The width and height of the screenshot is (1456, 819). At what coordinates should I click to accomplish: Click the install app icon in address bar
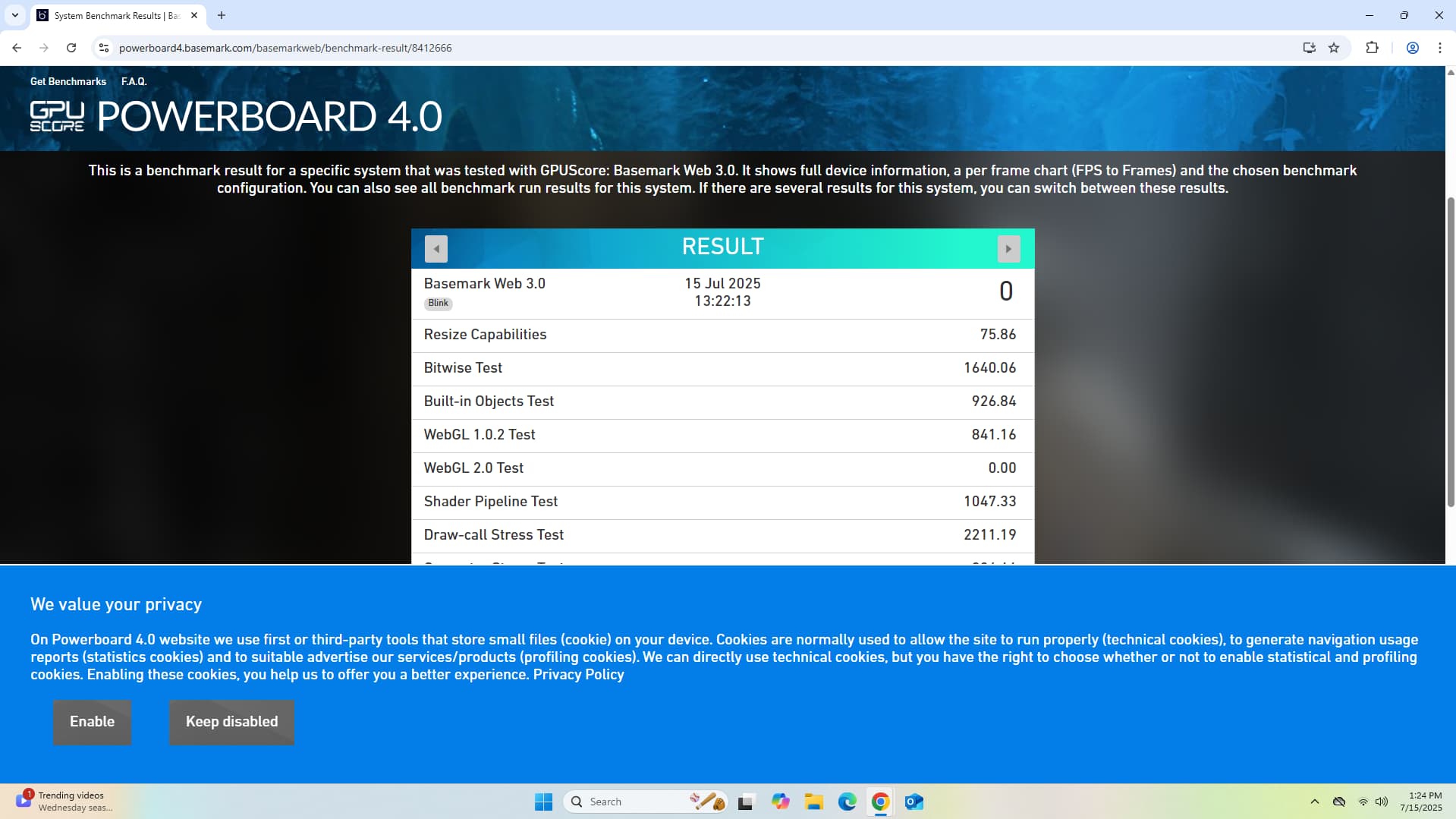pos(1309,48)
